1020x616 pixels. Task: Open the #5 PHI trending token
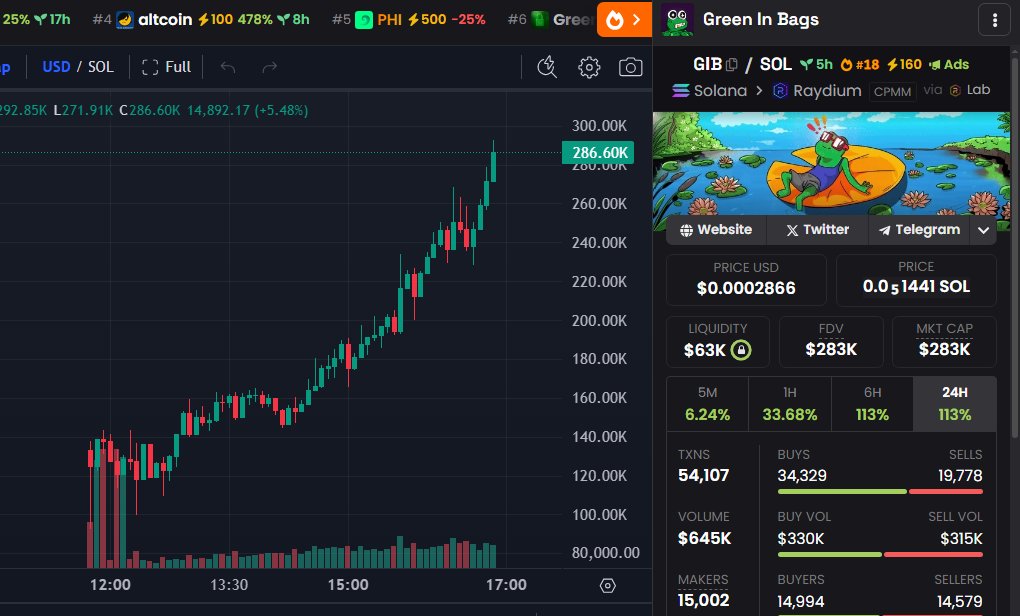(x=409, y=20)
